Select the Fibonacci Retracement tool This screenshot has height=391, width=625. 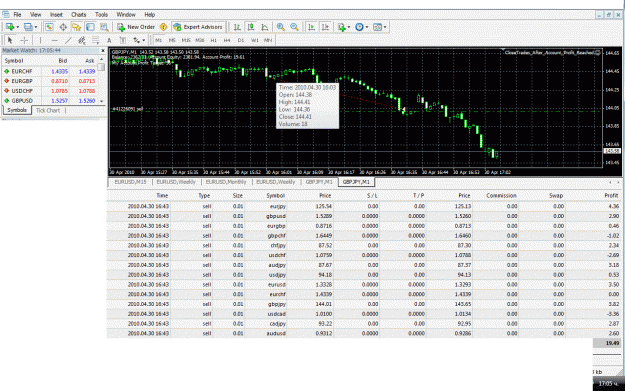[x=95, y=40]
